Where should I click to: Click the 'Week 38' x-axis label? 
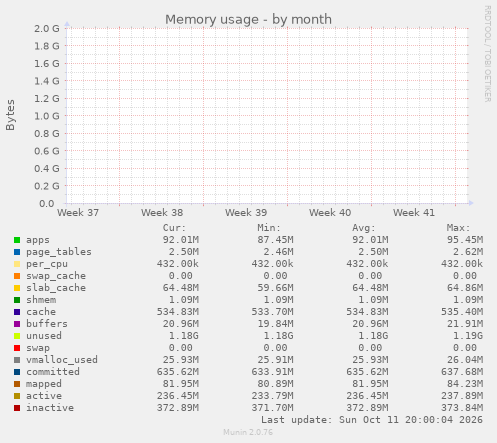pos(162,213)
